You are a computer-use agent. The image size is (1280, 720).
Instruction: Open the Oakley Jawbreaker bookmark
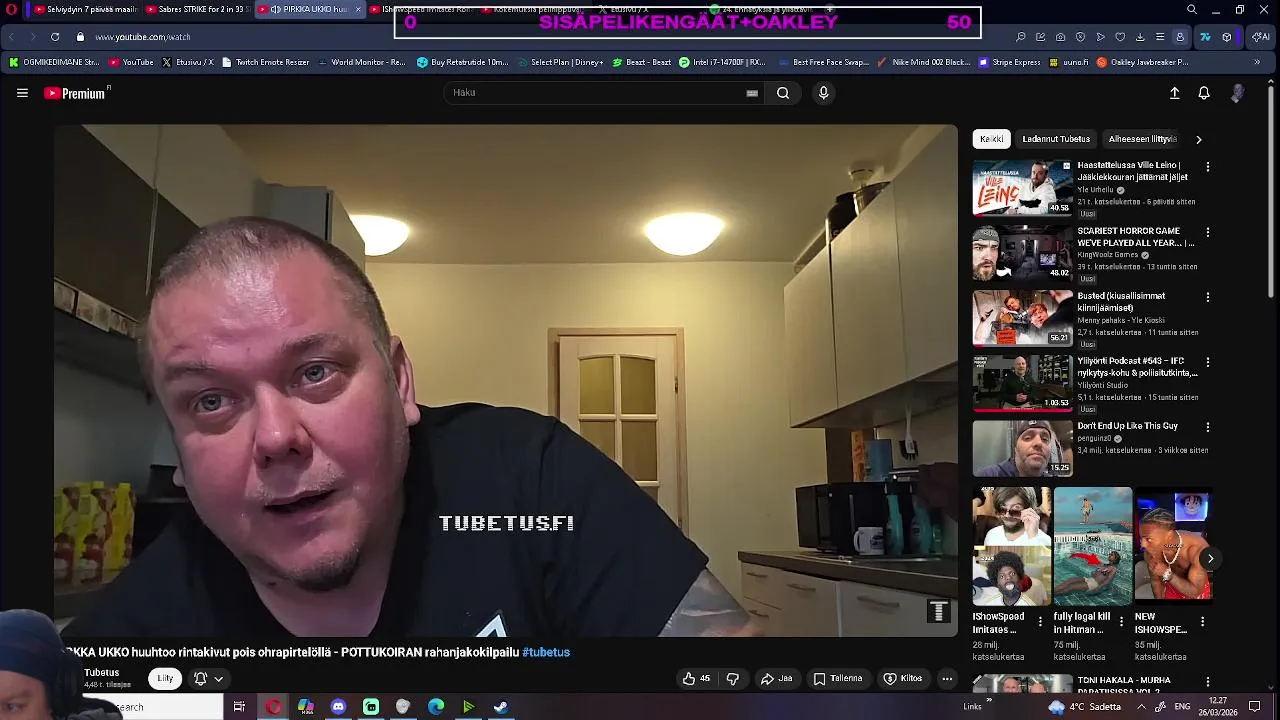click(1142, 62)
